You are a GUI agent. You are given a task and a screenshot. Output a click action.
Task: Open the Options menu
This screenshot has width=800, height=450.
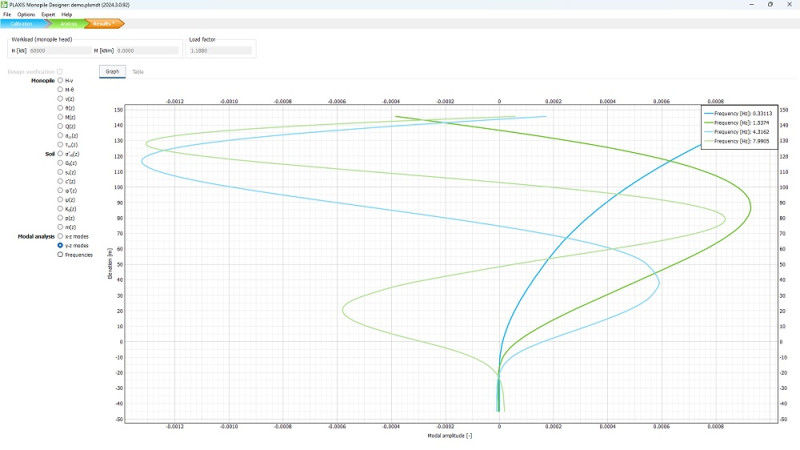coord(26,15)
